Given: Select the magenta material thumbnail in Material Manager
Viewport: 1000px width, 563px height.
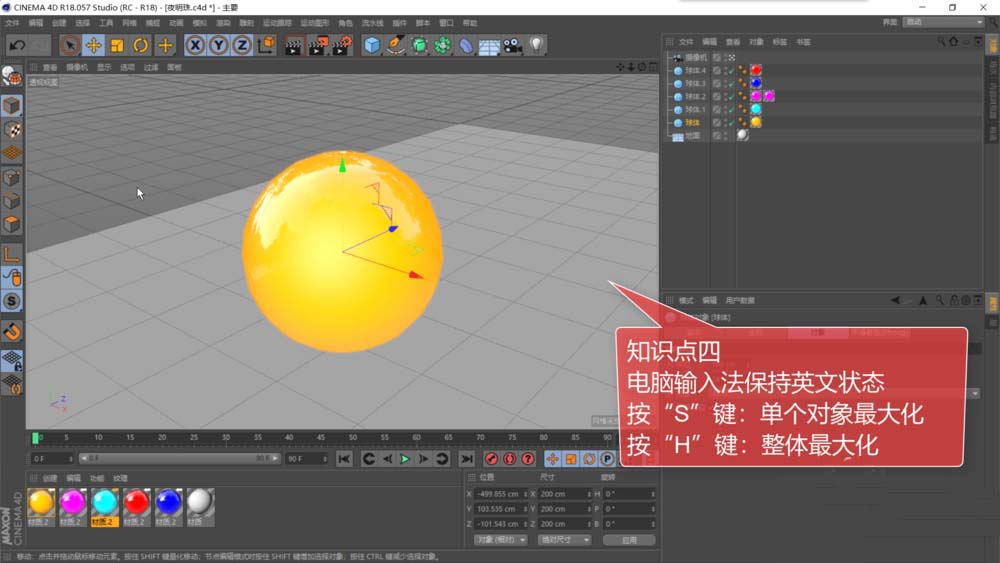Looking at the screenshot, I should click(x=73, y=502).
